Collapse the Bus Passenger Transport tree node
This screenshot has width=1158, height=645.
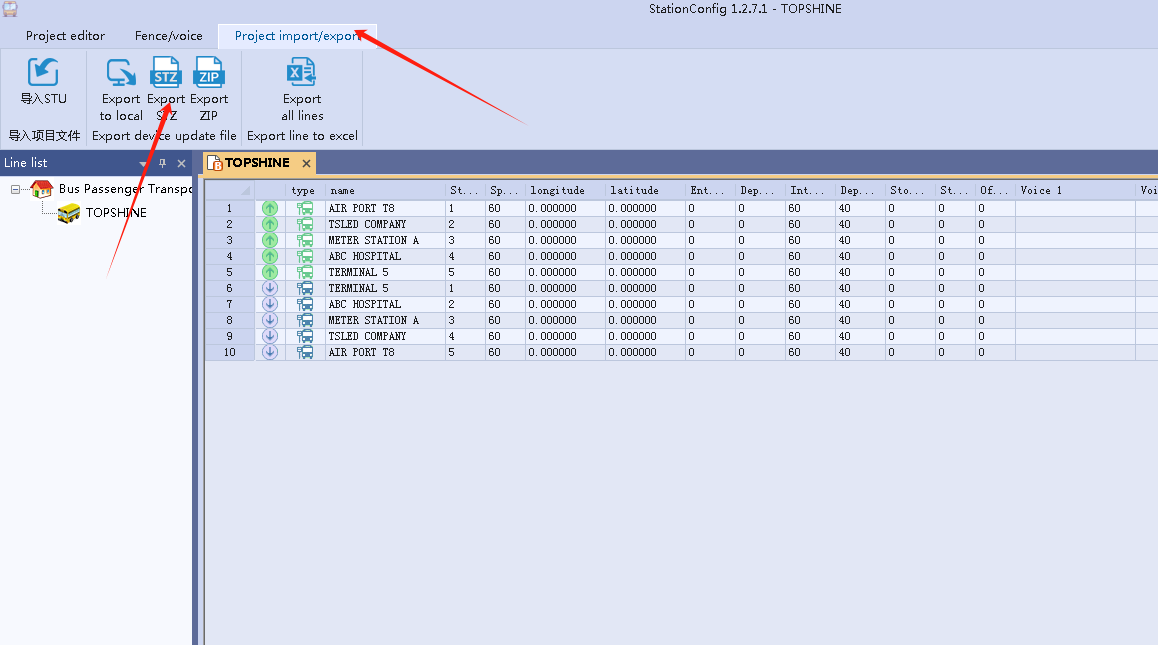coord(16,189)
